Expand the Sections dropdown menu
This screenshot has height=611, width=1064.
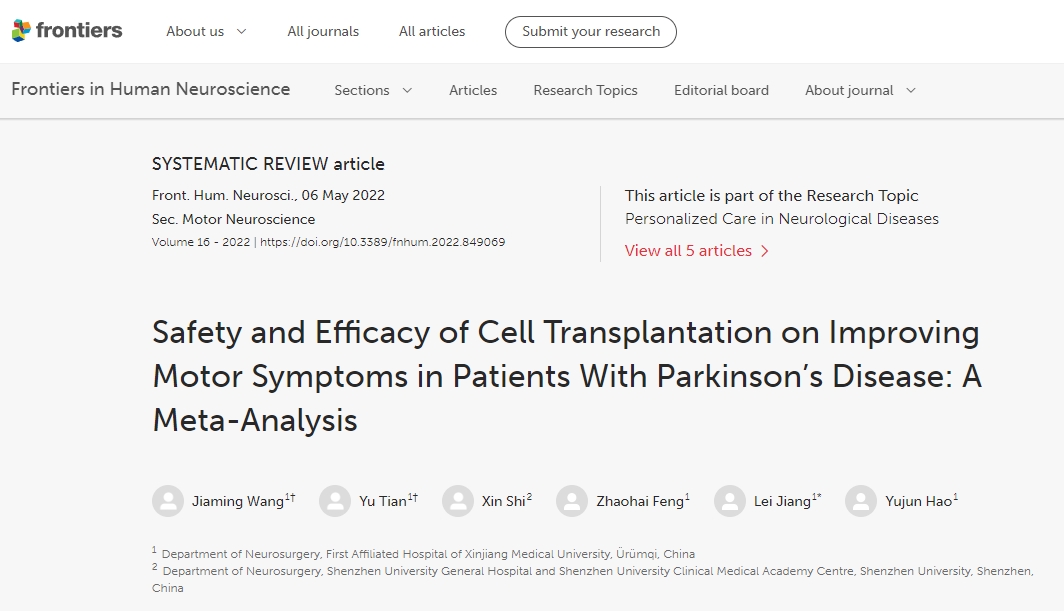tap(373, 90)
